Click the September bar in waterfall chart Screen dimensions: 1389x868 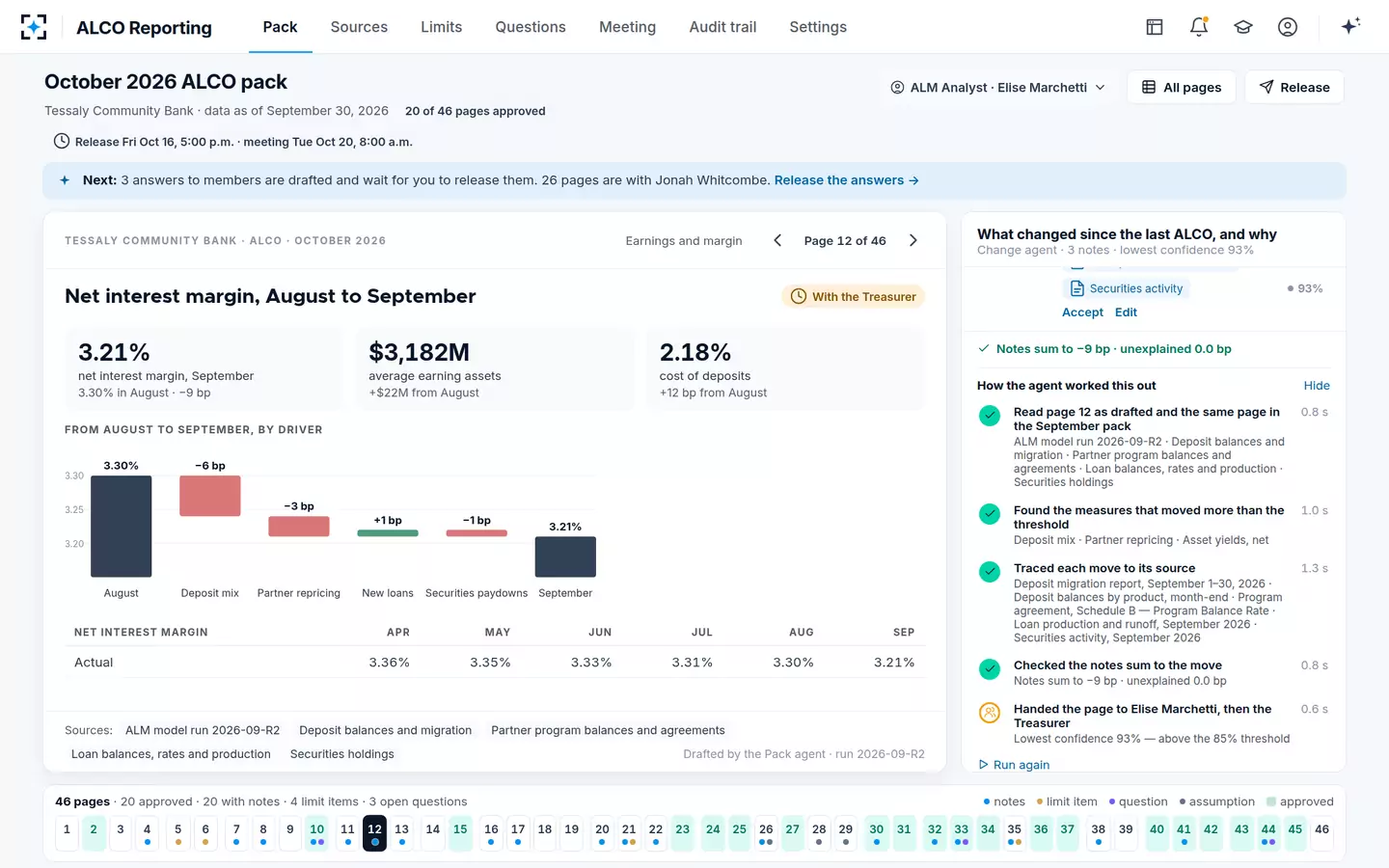point(565,556)
